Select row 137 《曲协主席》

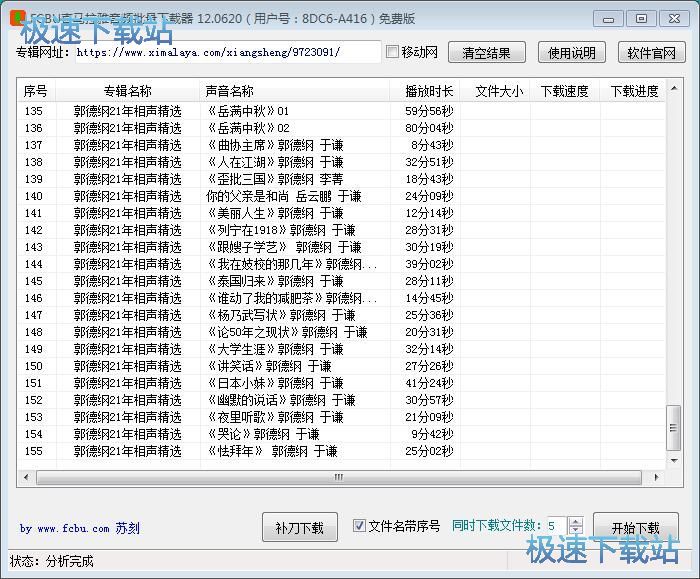[342, 145]
